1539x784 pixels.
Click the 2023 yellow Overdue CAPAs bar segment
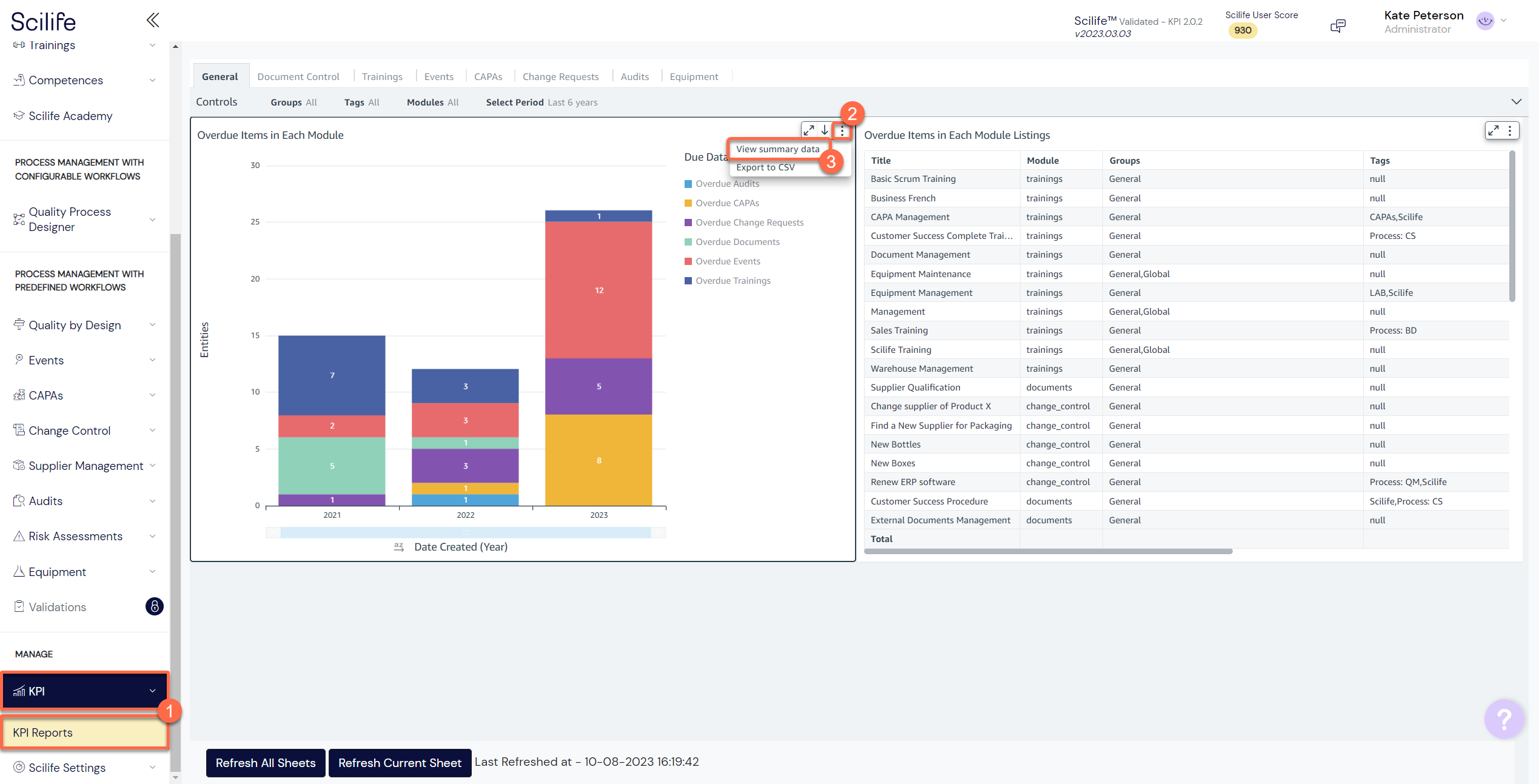598,460
